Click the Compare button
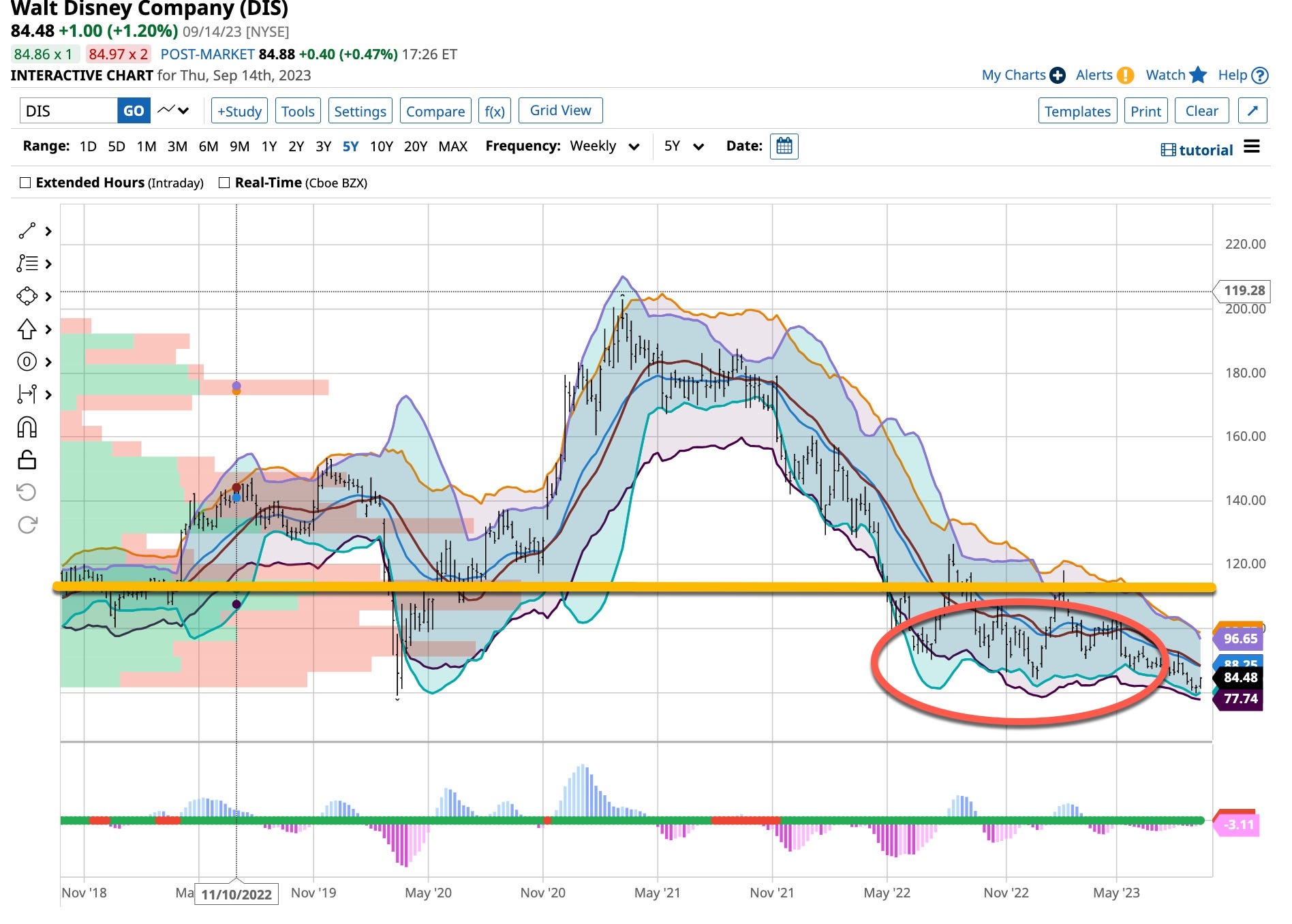1292x924 pixels. pos(435,111)
